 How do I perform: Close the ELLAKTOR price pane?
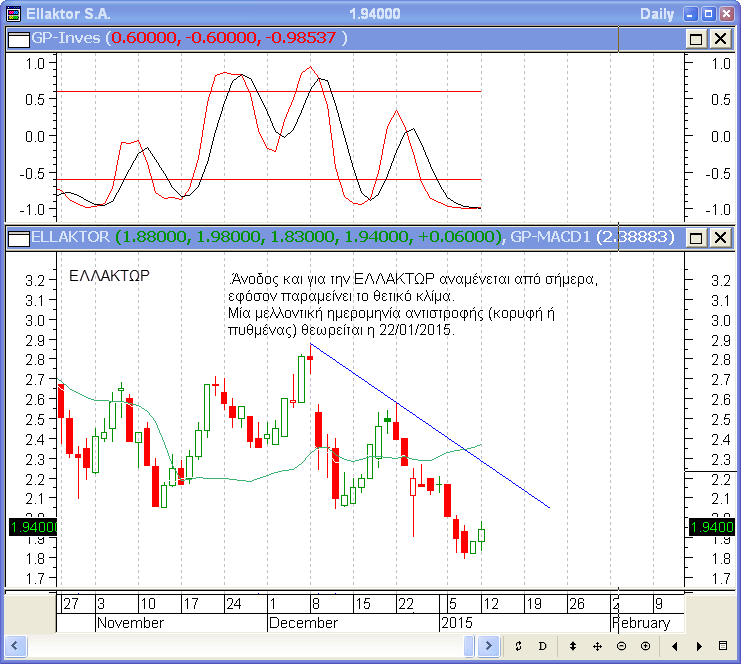pos(721,237)
